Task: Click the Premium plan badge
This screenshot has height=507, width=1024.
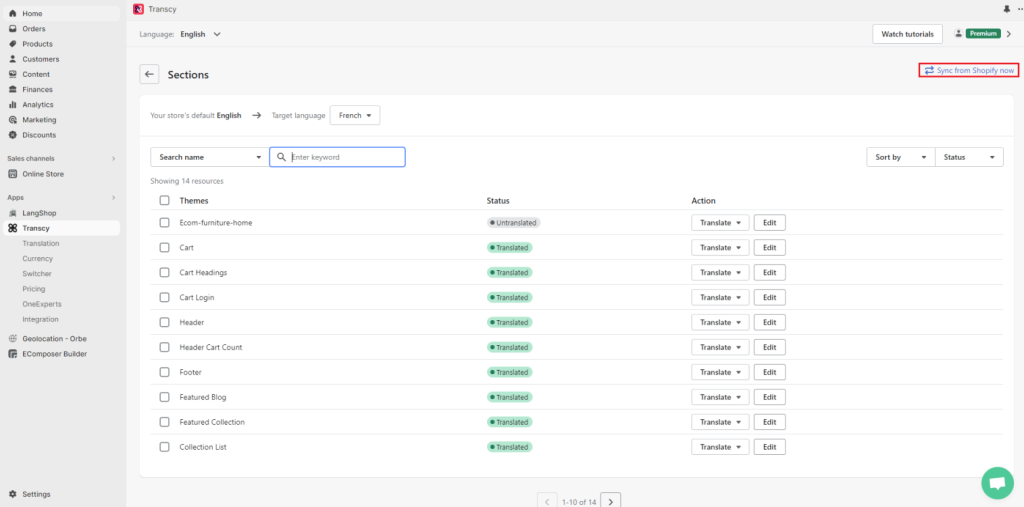Action: click(984, 33)
